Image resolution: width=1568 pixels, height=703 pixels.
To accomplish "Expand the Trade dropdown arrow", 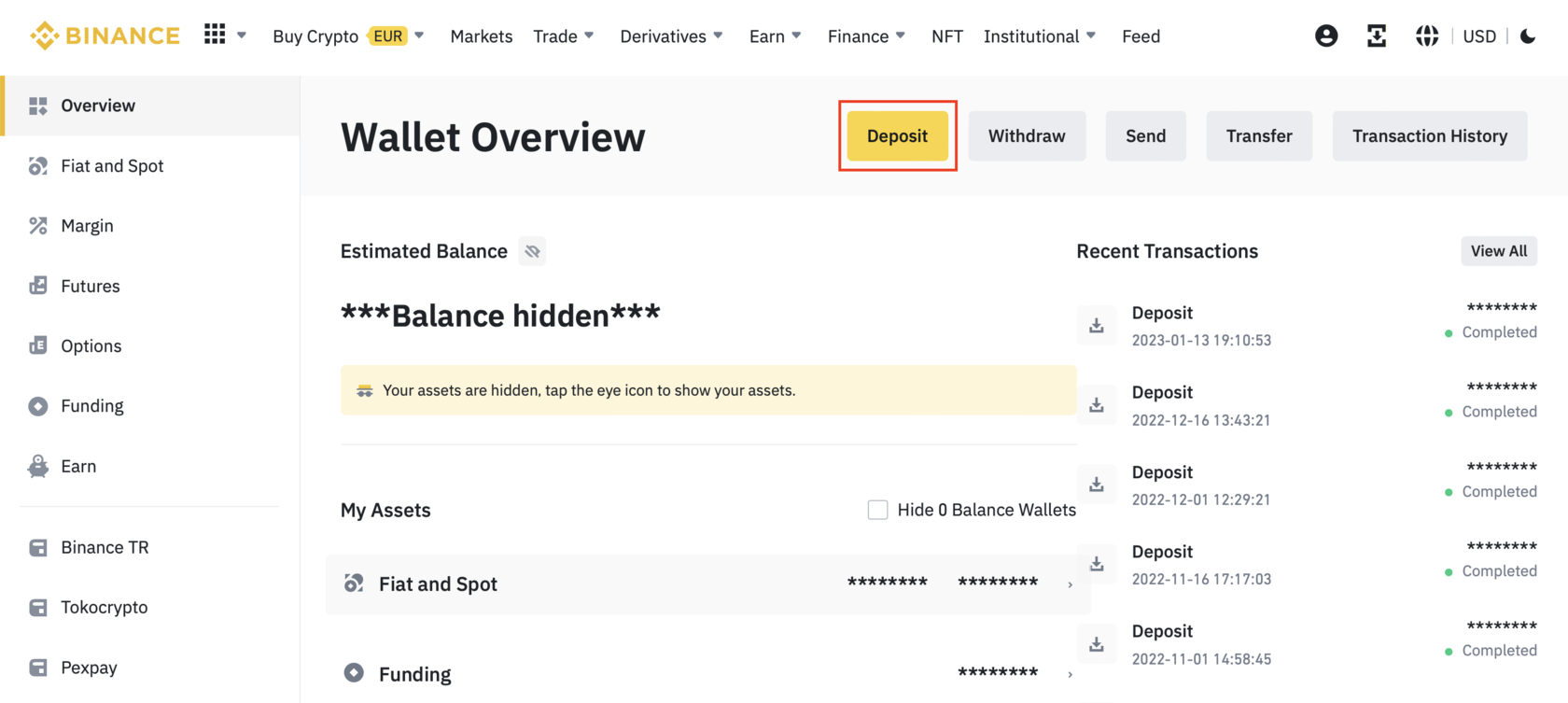I will pos(589,35).
